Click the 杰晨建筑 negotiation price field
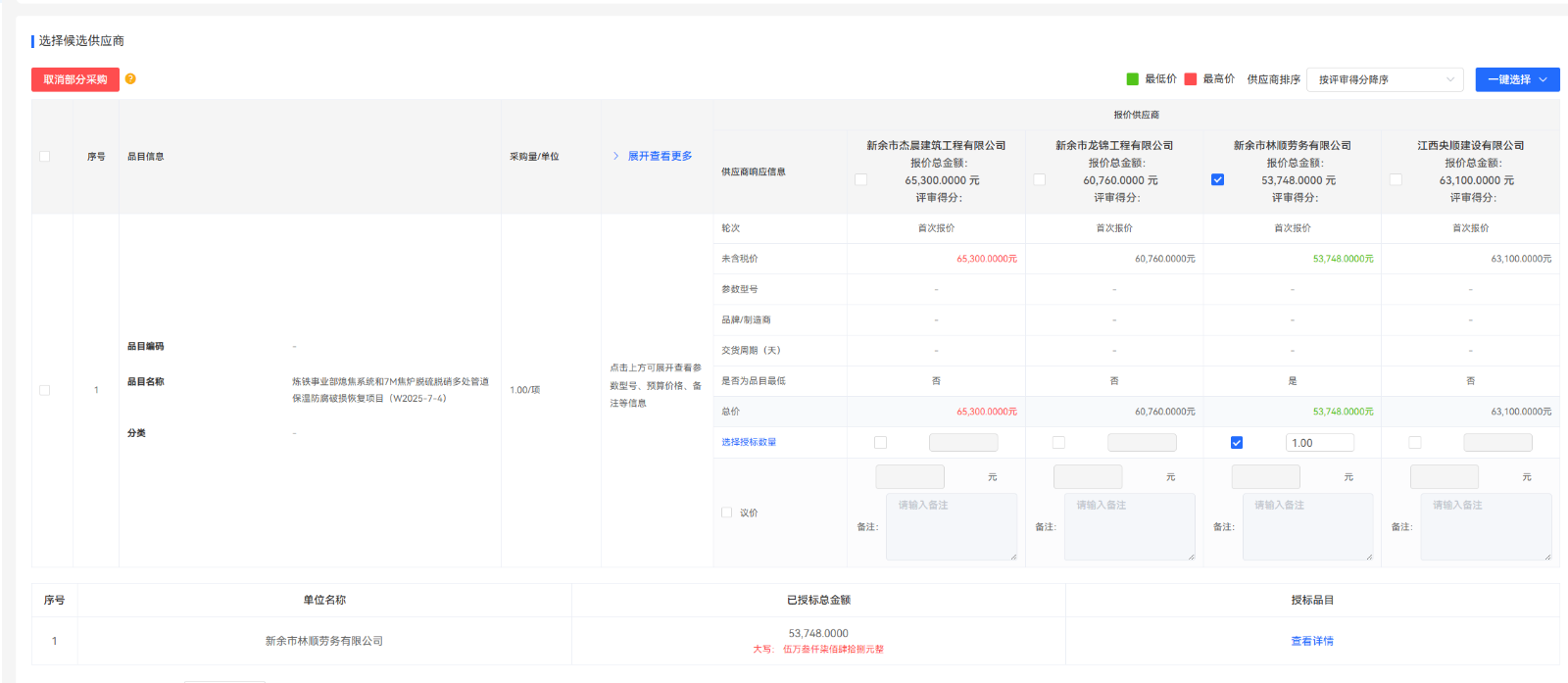This screenshot has width=1568, height=683. 909,477
